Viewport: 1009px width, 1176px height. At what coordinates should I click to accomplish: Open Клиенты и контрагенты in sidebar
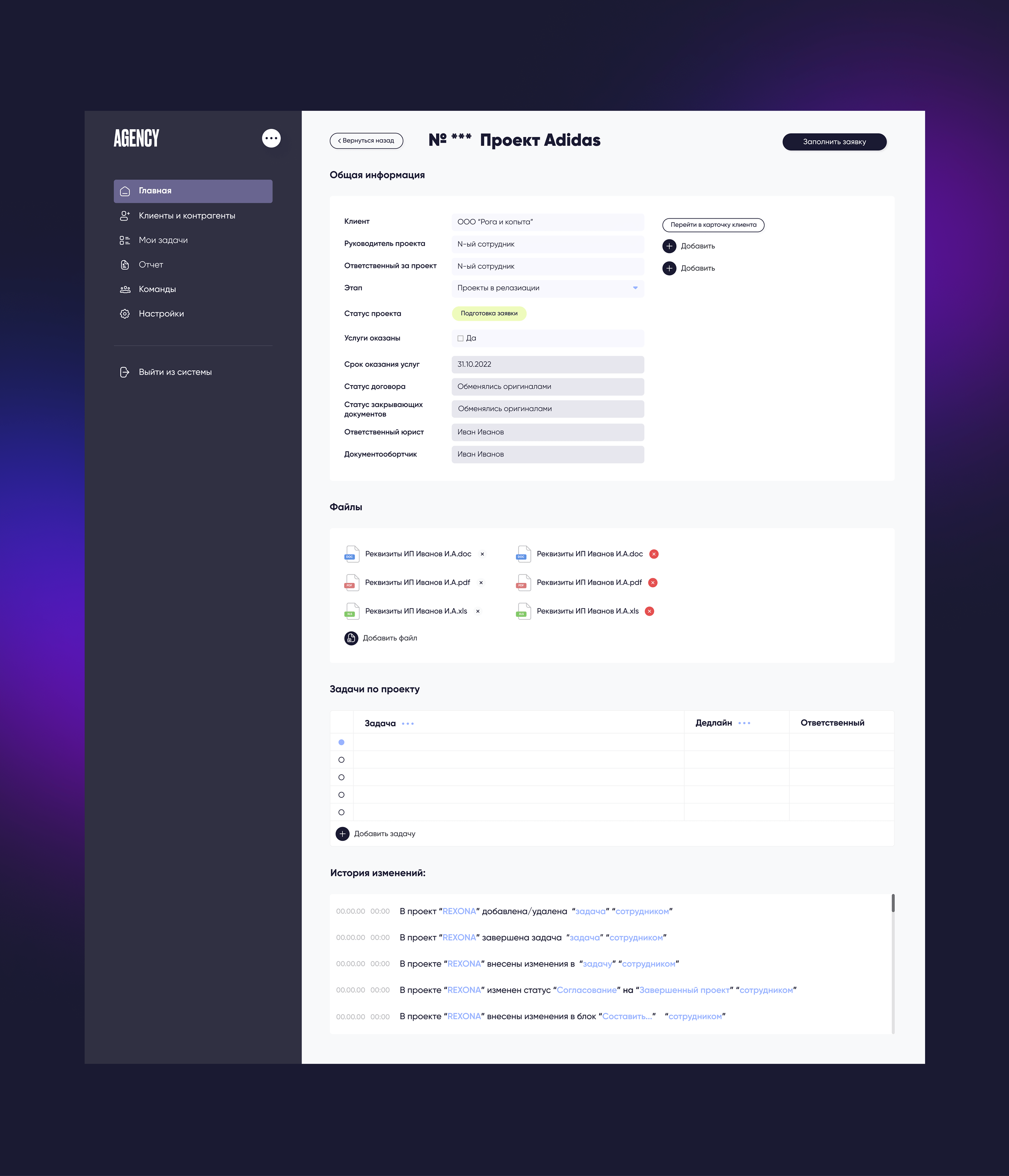coord(187,216)
